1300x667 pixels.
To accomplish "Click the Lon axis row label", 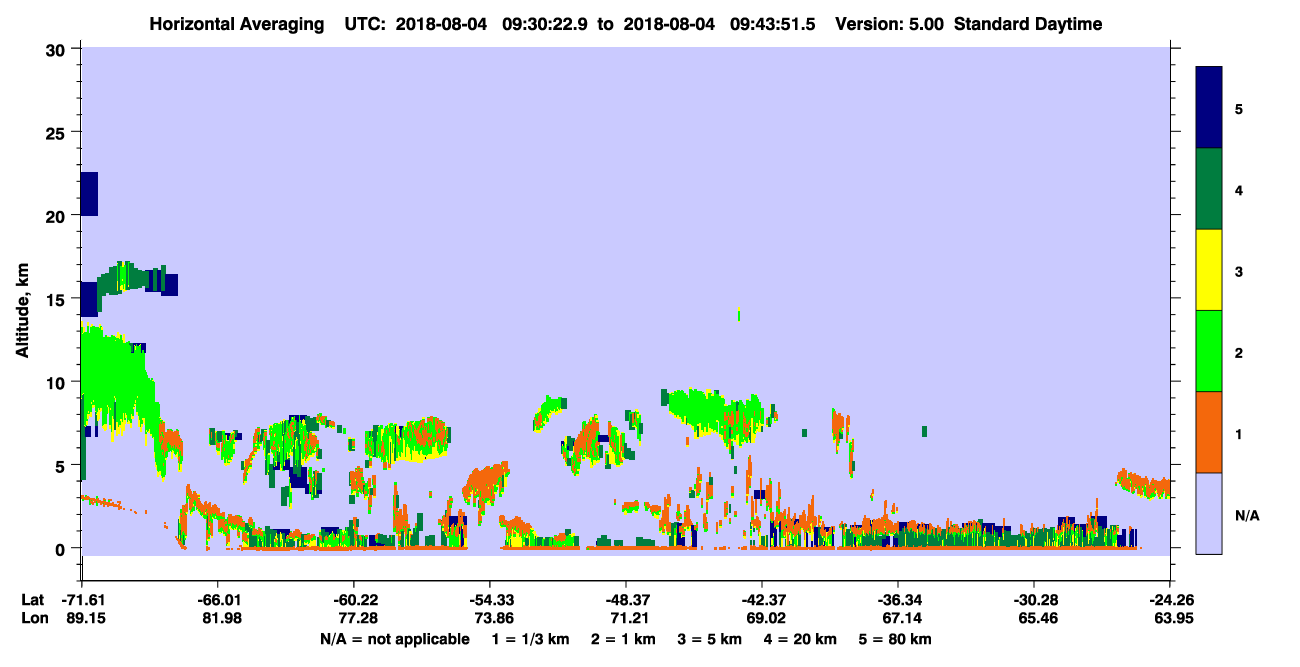I will (33, 618).
